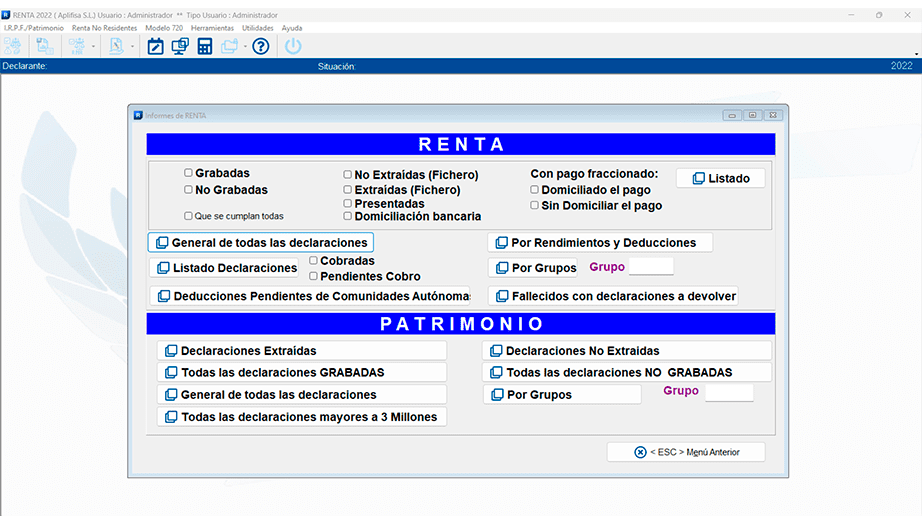Screen dimensions: 922x524
Task: Tick the Presentadas checkbox
Action: coord(348,203)
